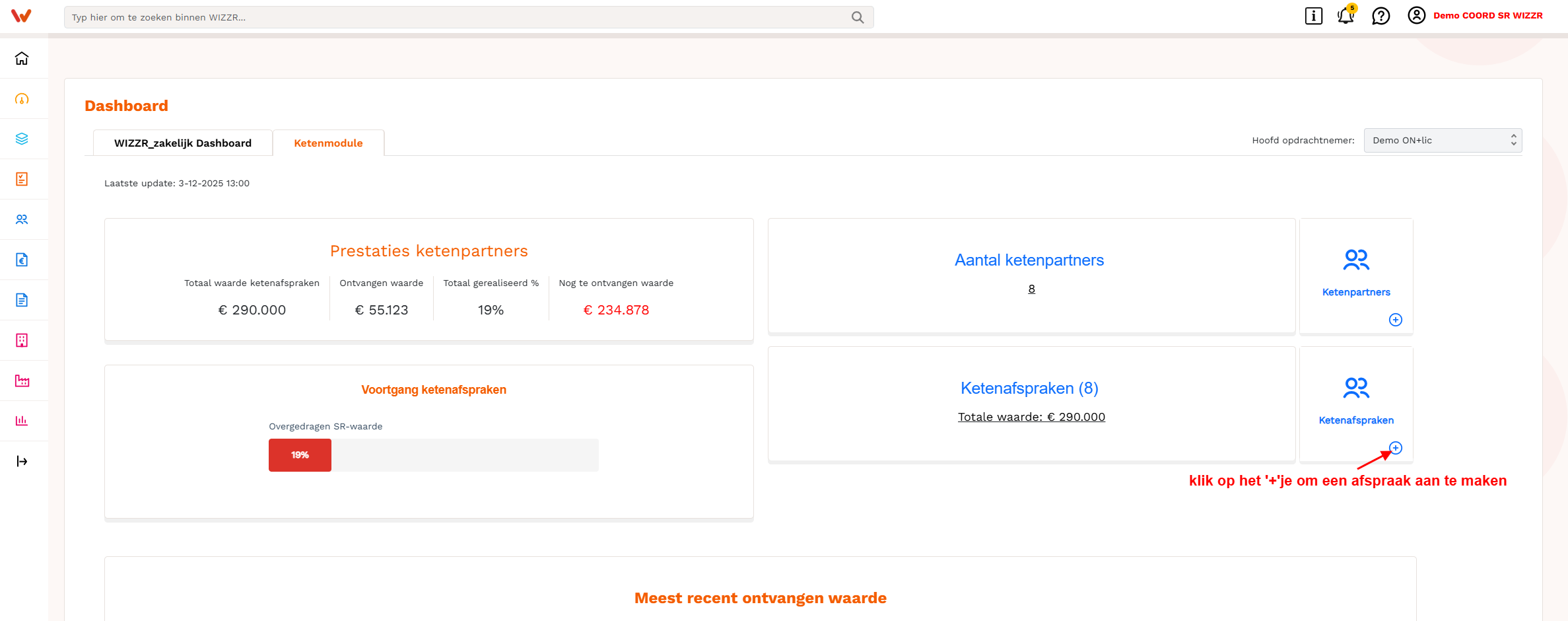Click the Ketenafspraken label link
Image resolution: width=1568 pixels, height=621 pixels.
click(x=1356, y=420)
